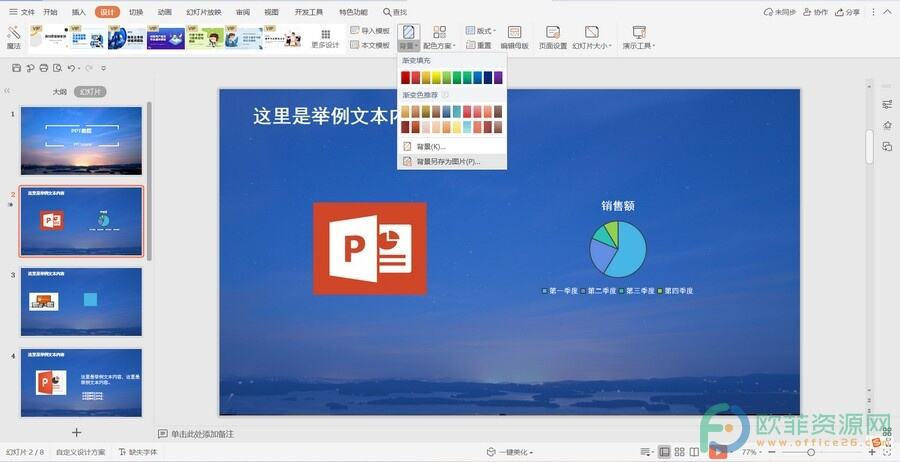Click the redo arrow icon
Screen dimensions: 900x462
pyautogui.click(x=89, y=68)
